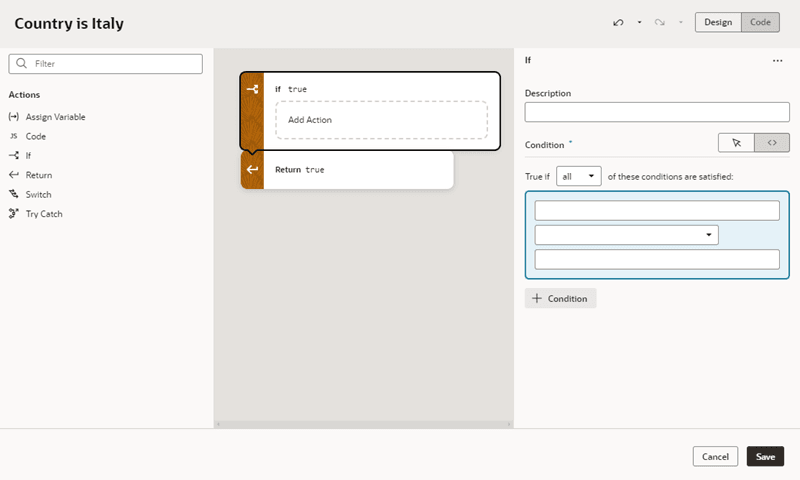
Task: Click the first condition operand field
Action: [657, 211]
